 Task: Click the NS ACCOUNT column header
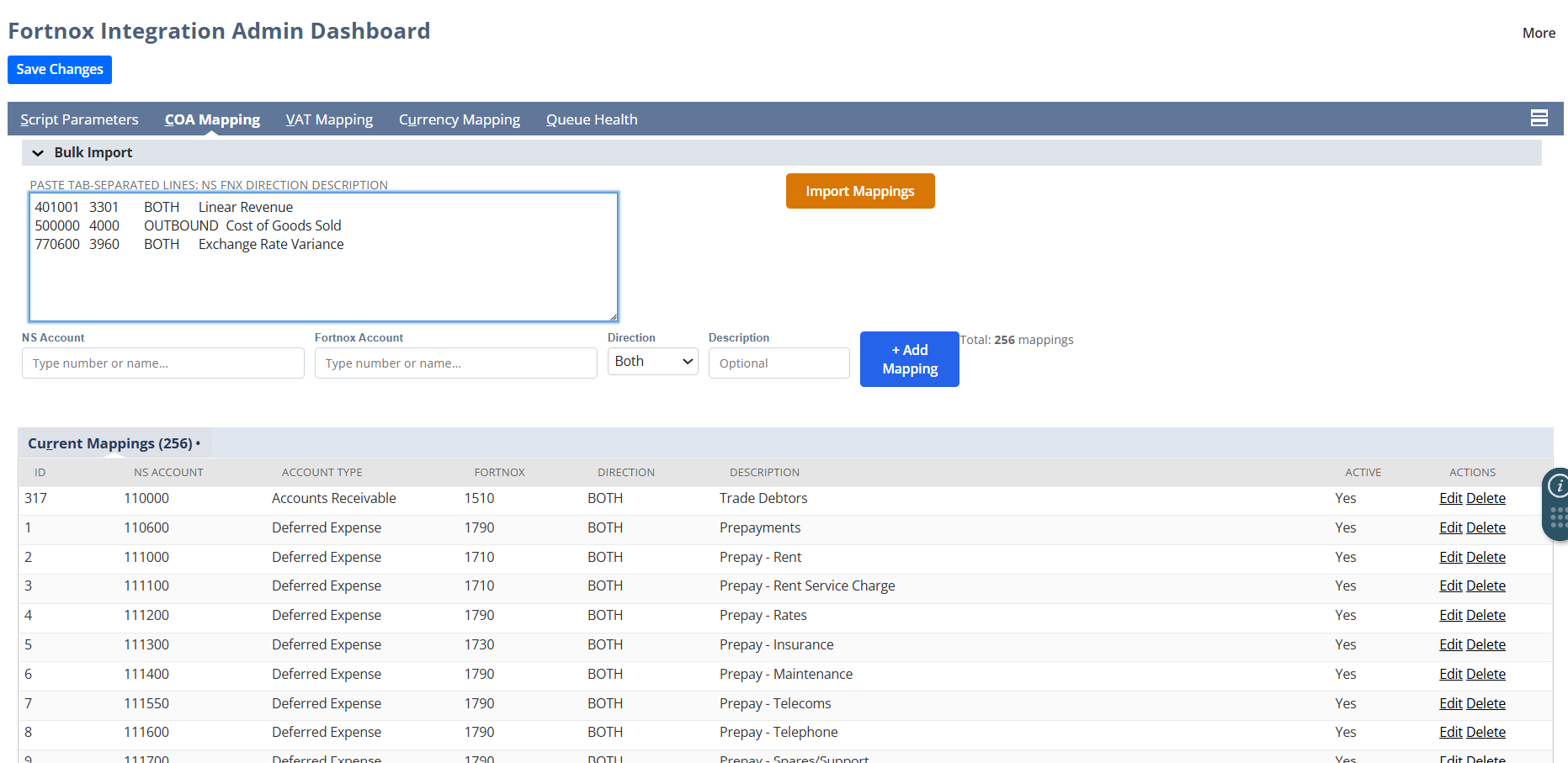coord(168,472)
